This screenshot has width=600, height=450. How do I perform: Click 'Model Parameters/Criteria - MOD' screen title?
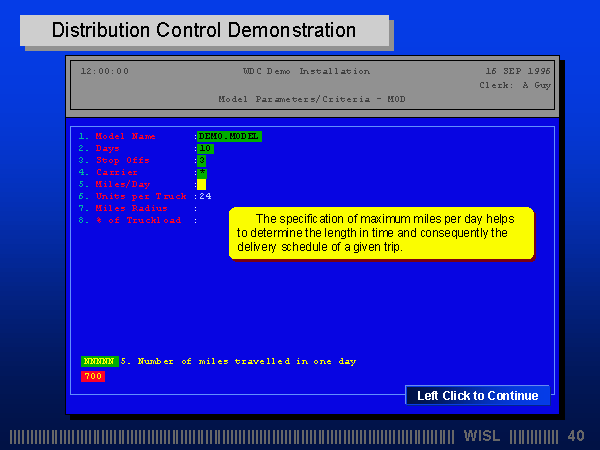coord(312,99)
